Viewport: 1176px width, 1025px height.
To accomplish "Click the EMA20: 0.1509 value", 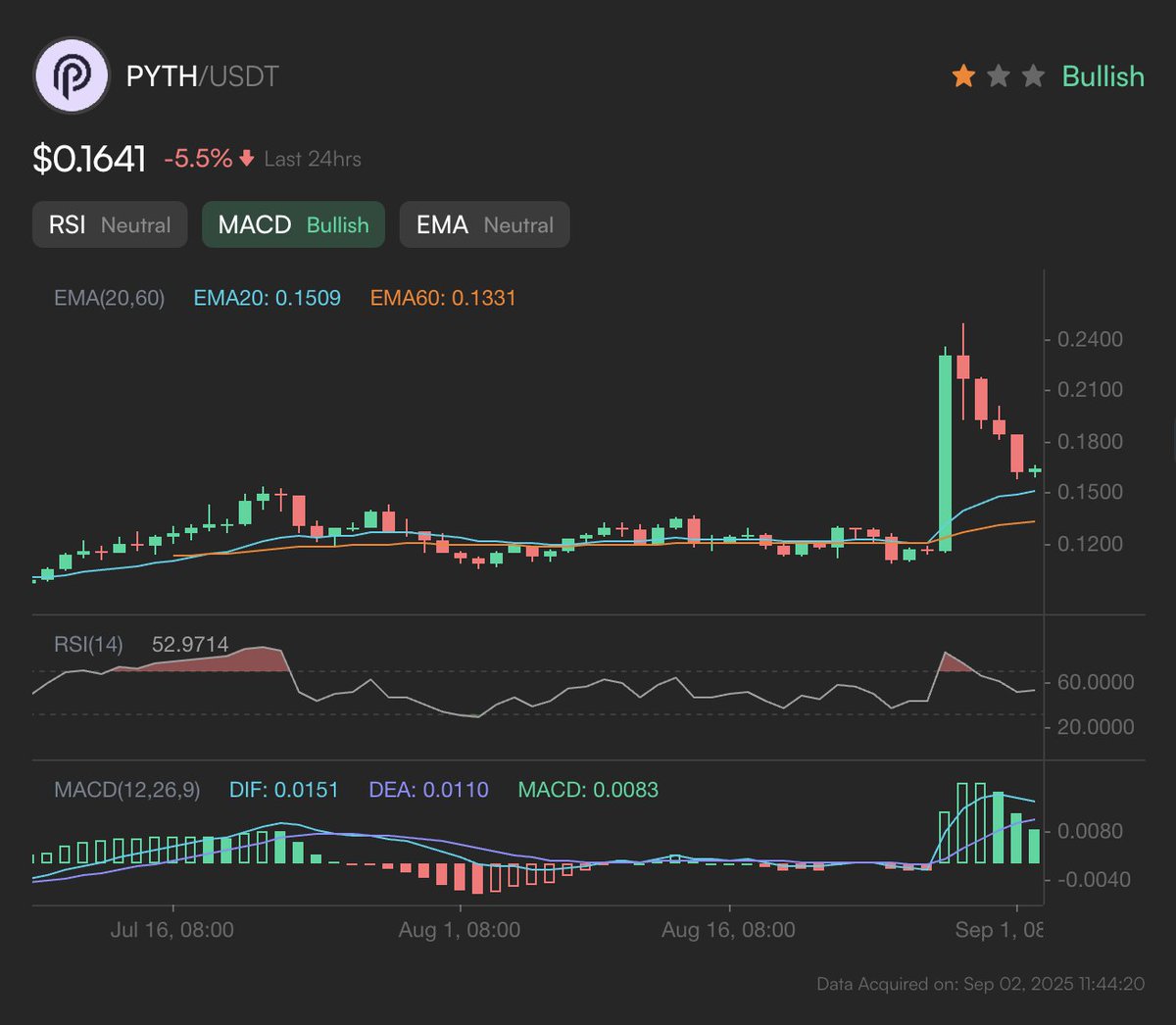I will [267, 298].
